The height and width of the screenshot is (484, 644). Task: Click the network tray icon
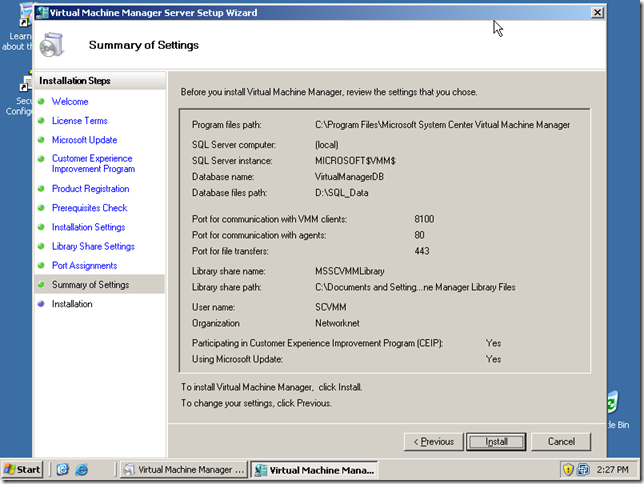click(x=583, y=469)
